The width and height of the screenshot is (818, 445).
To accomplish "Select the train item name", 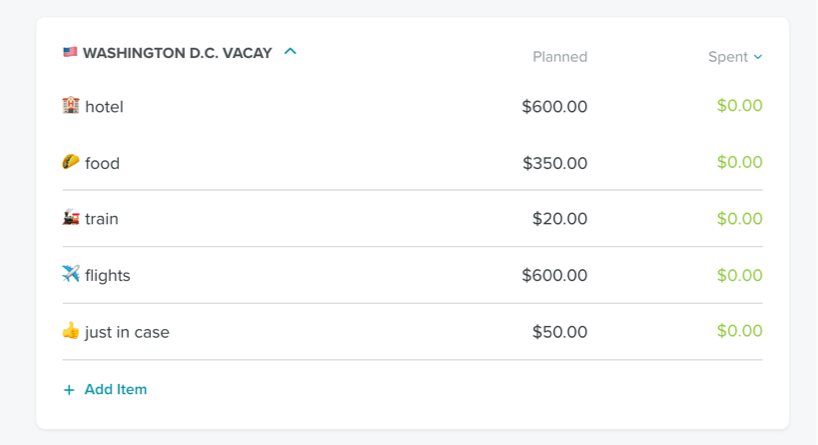I will point(102,219).
